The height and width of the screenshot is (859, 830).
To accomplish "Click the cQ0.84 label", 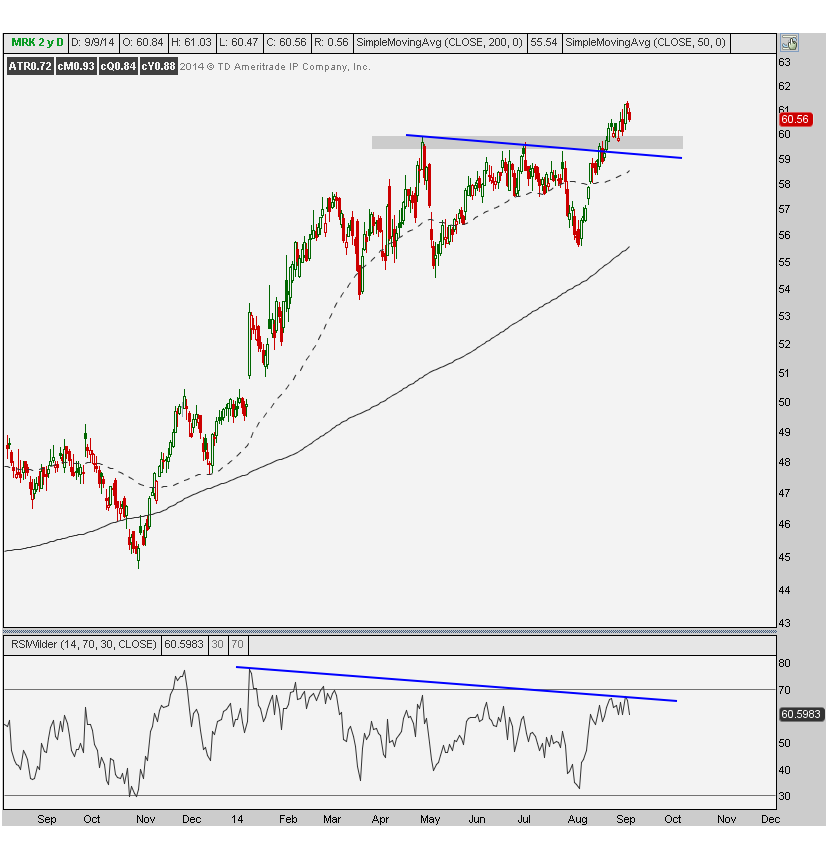I will pyautogui.click(x=118, y=66).
